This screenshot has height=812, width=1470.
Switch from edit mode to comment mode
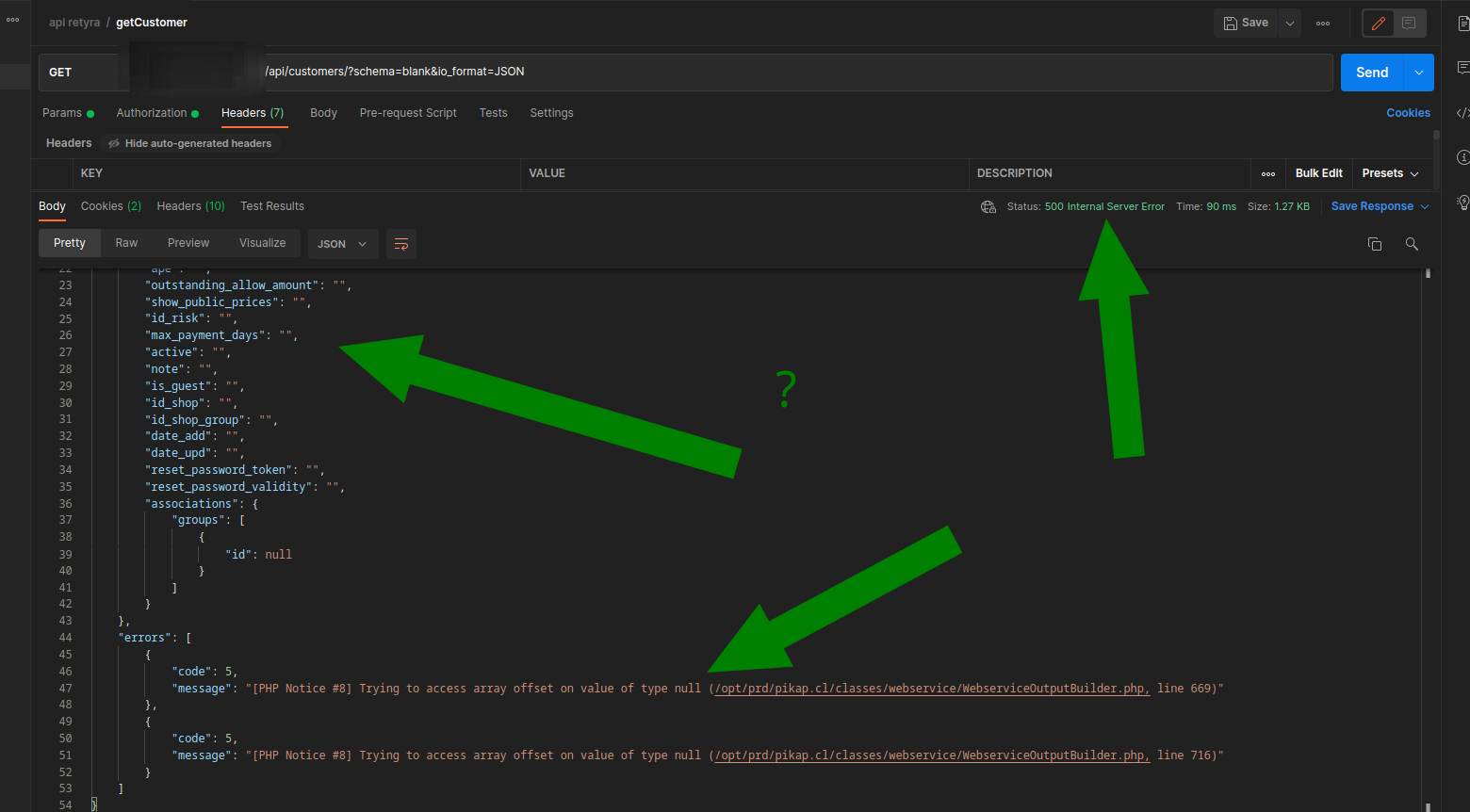1408,23
